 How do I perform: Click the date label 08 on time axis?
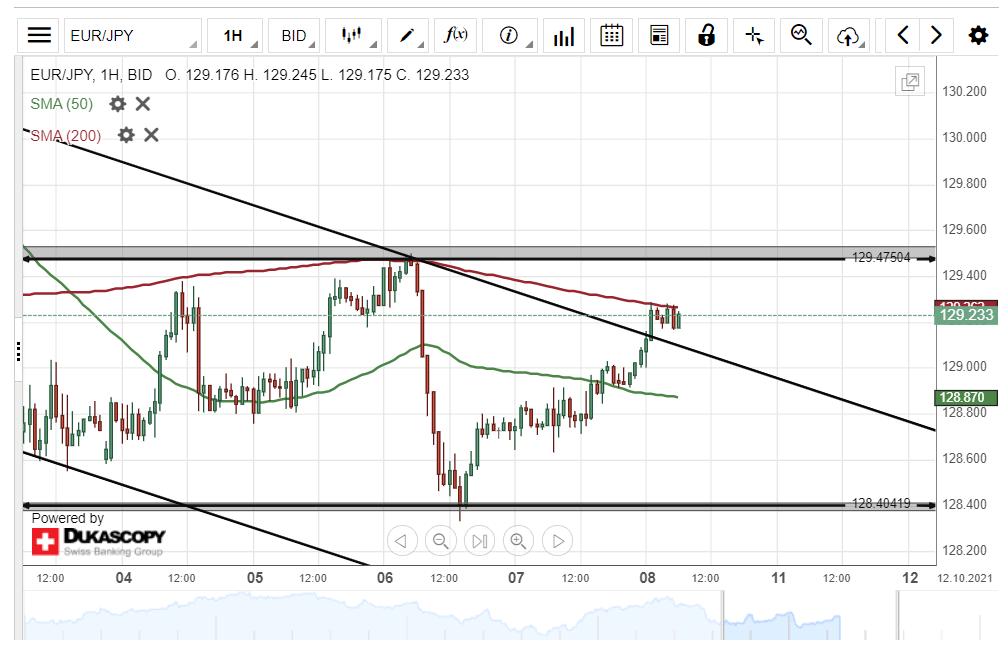647,578
